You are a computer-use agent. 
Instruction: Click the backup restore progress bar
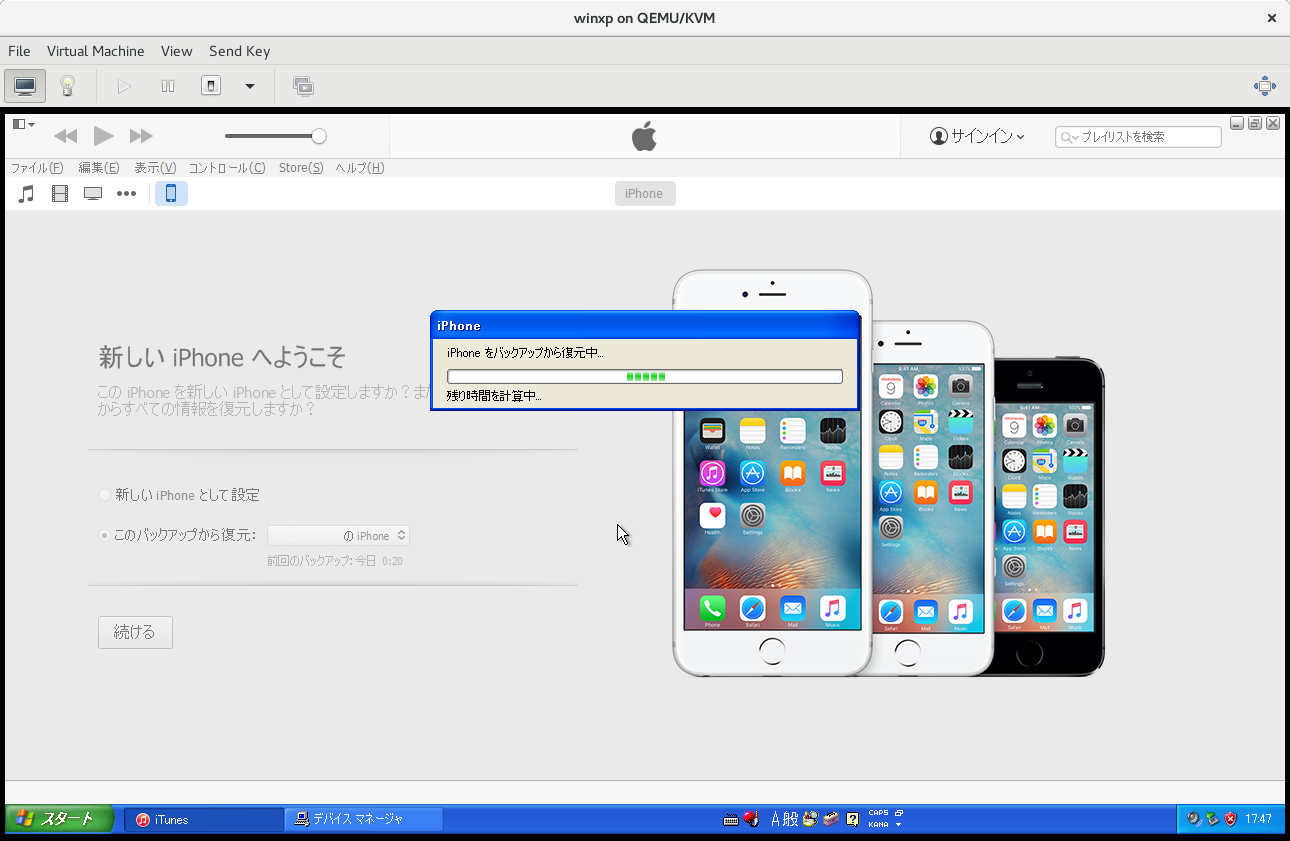645,376
